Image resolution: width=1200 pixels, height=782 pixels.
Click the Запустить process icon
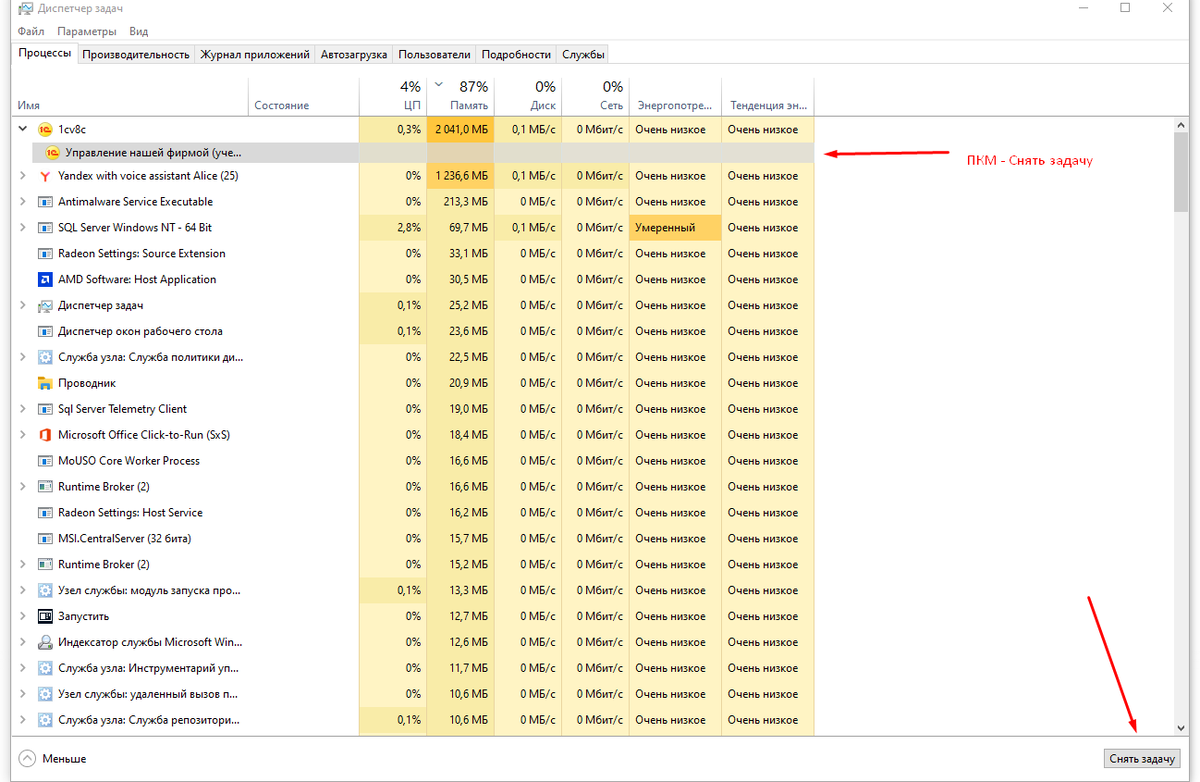pyautogui.click(x=44, y=616)
